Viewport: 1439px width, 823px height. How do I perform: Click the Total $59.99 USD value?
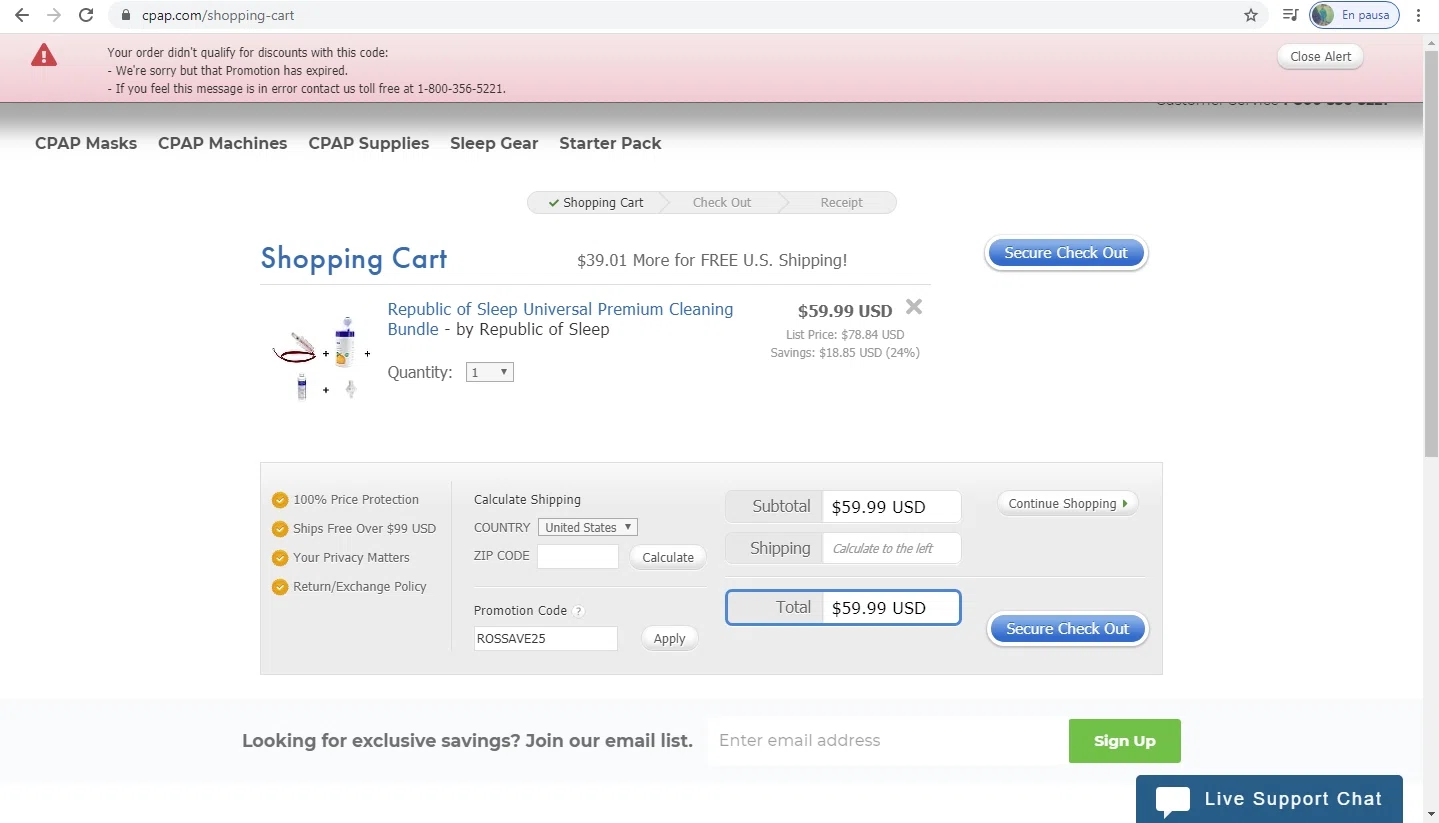point(879,608)
